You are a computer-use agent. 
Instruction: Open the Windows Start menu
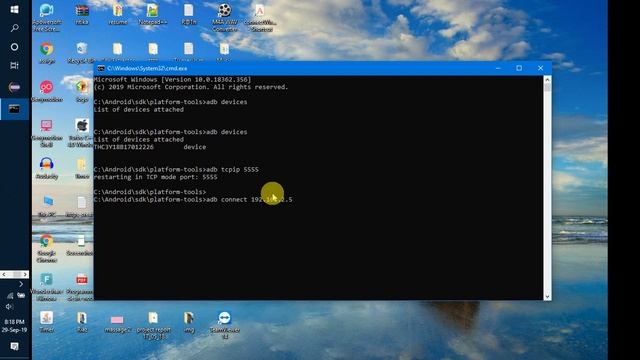tap(14, 9)
